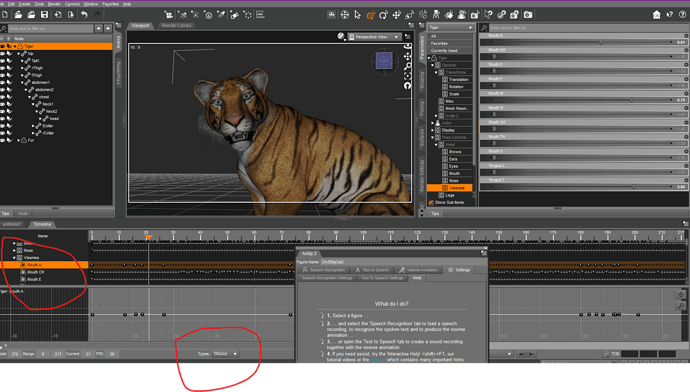Collapse the hip node in Scene tree

[18, 54]
